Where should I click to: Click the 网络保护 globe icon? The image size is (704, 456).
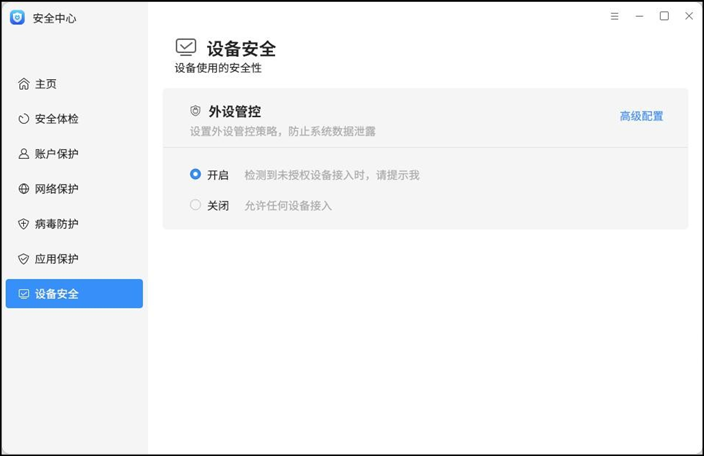coord(24,189)
